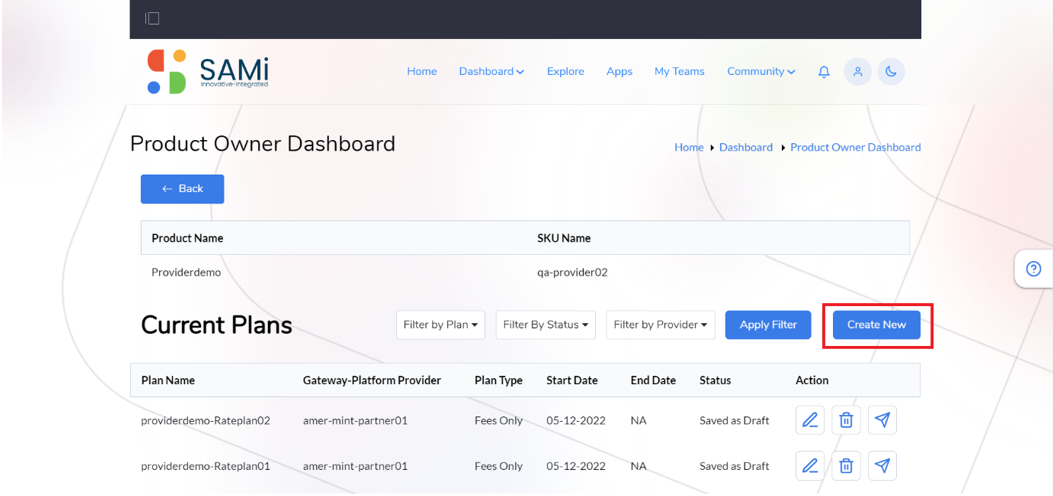The height and width of the screenshot is (496, 1053).
Task: Click 05-12-2022 in Rateplan01 row
Action: pyautogui.click(x=576, y=466)
